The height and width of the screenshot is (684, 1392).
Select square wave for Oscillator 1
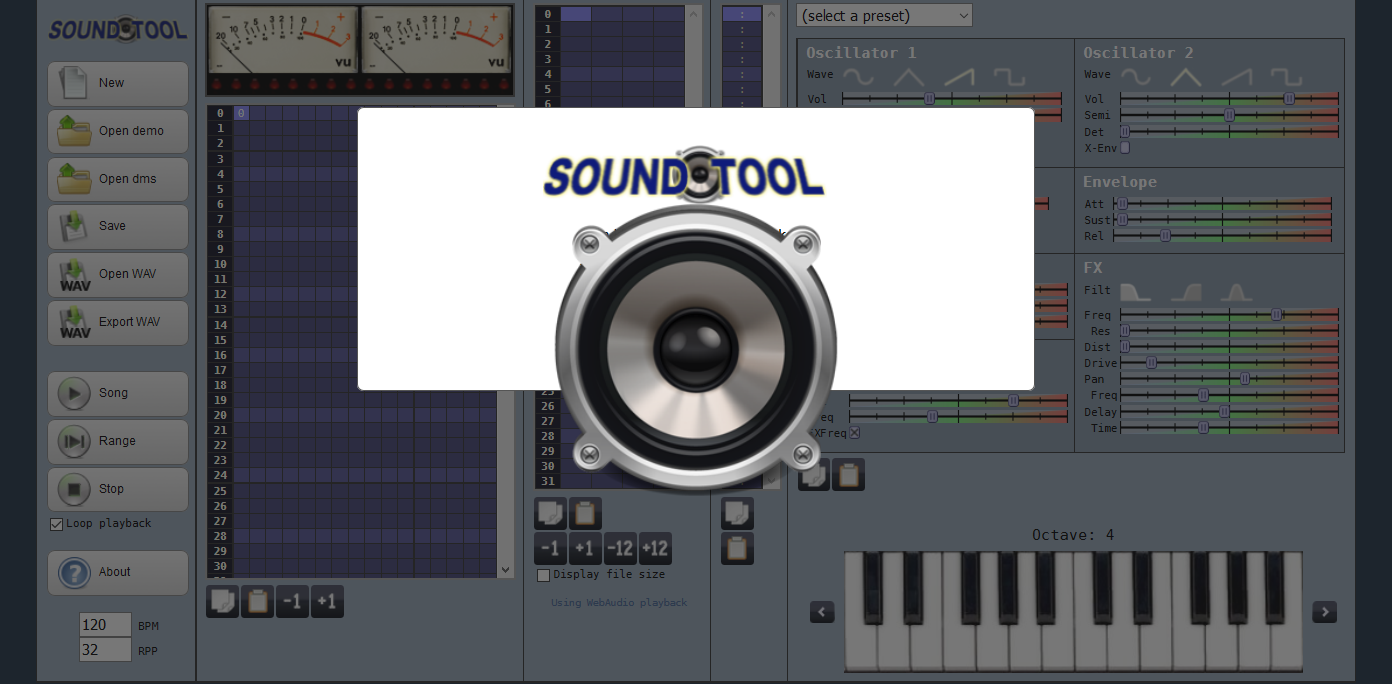coord(1009,76)
